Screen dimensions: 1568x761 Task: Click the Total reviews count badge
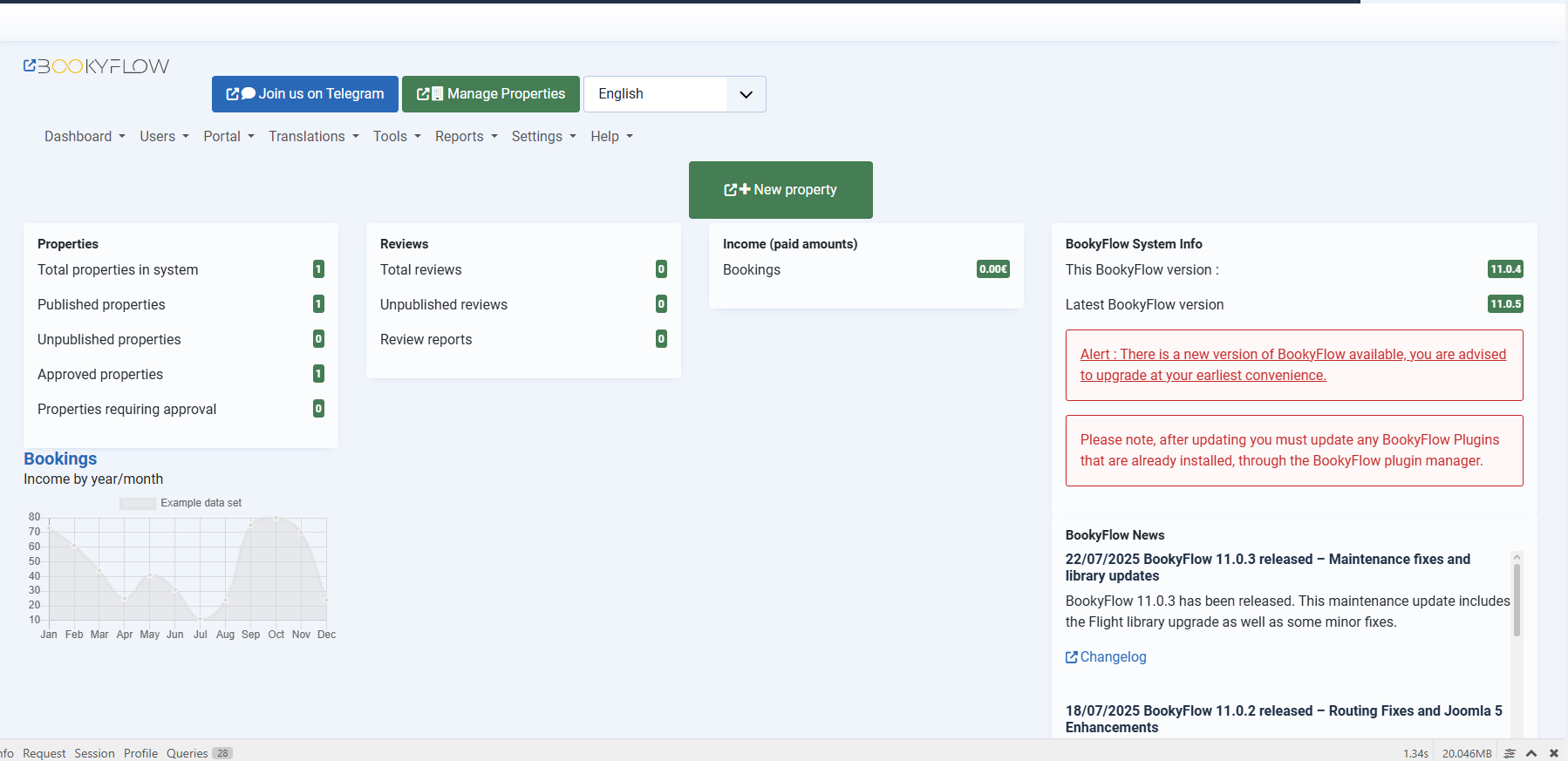[662, 269]
